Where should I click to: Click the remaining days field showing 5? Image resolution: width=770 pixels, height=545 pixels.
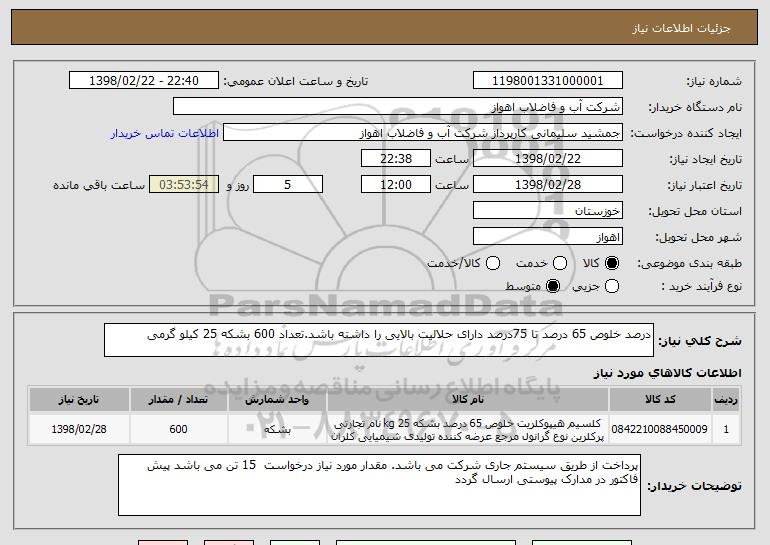pos(288,185)
